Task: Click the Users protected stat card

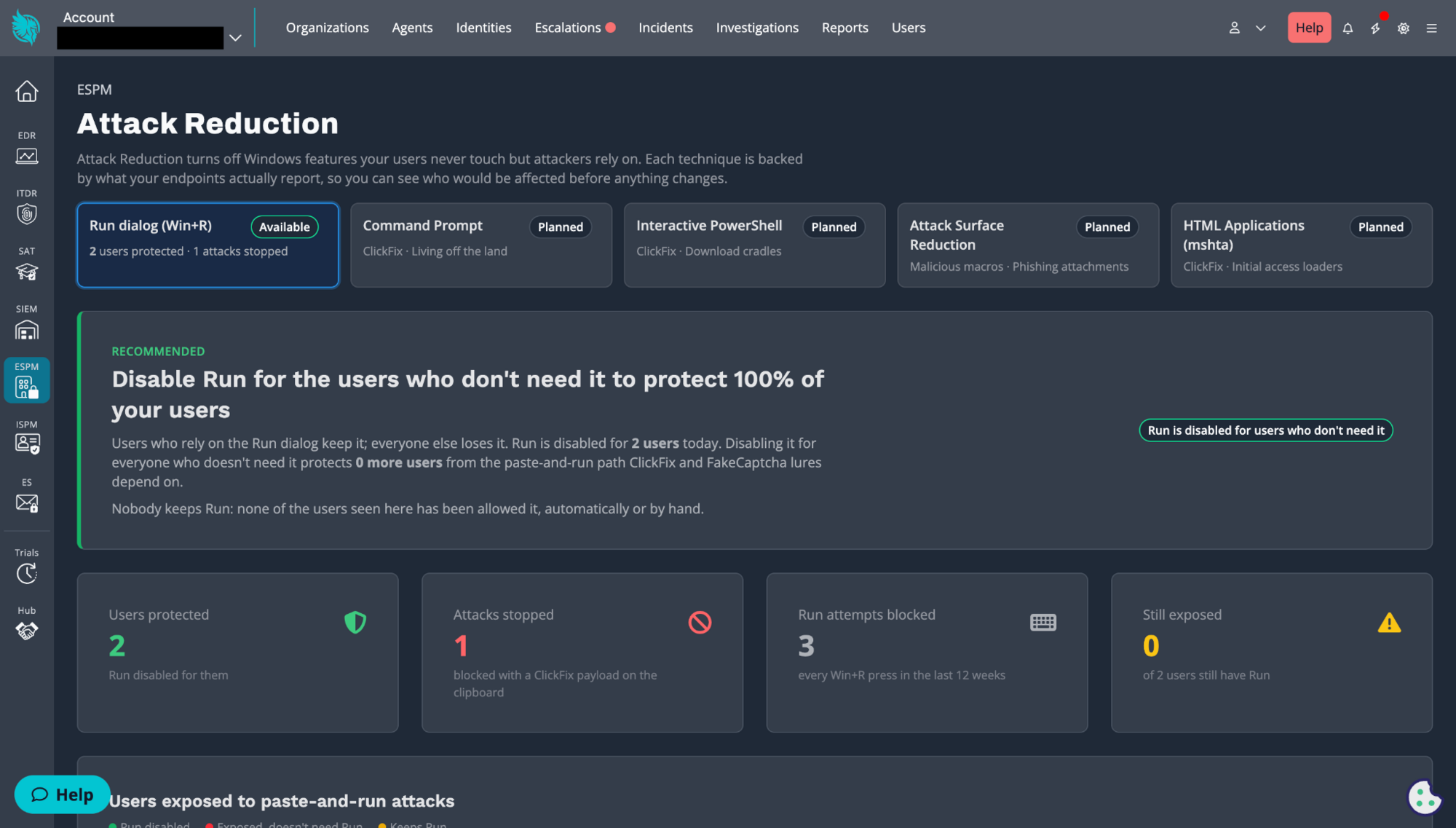Action: pos(238,652)
